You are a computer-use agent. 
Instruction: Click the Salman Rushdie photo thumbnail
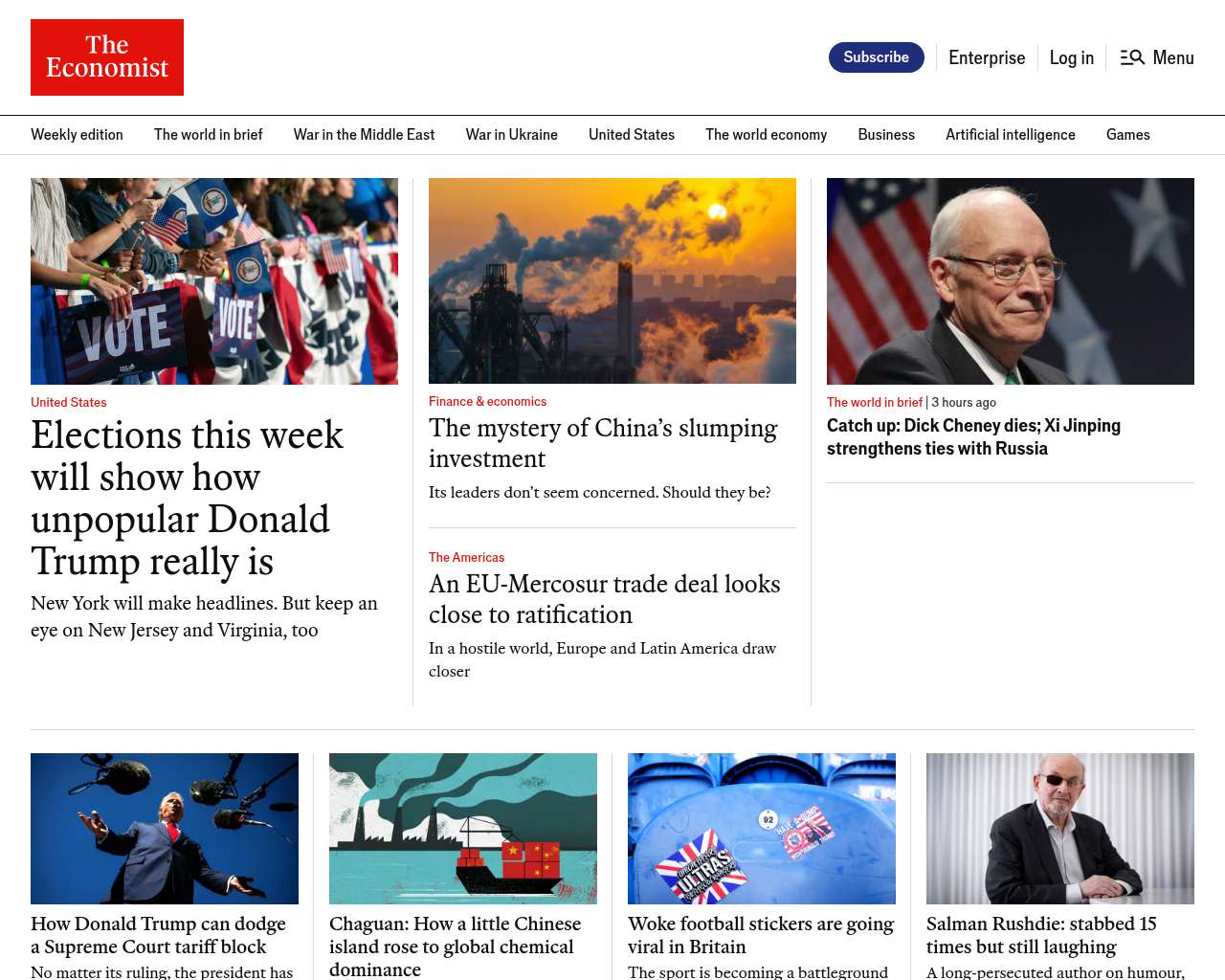[x=1060, y=829]
